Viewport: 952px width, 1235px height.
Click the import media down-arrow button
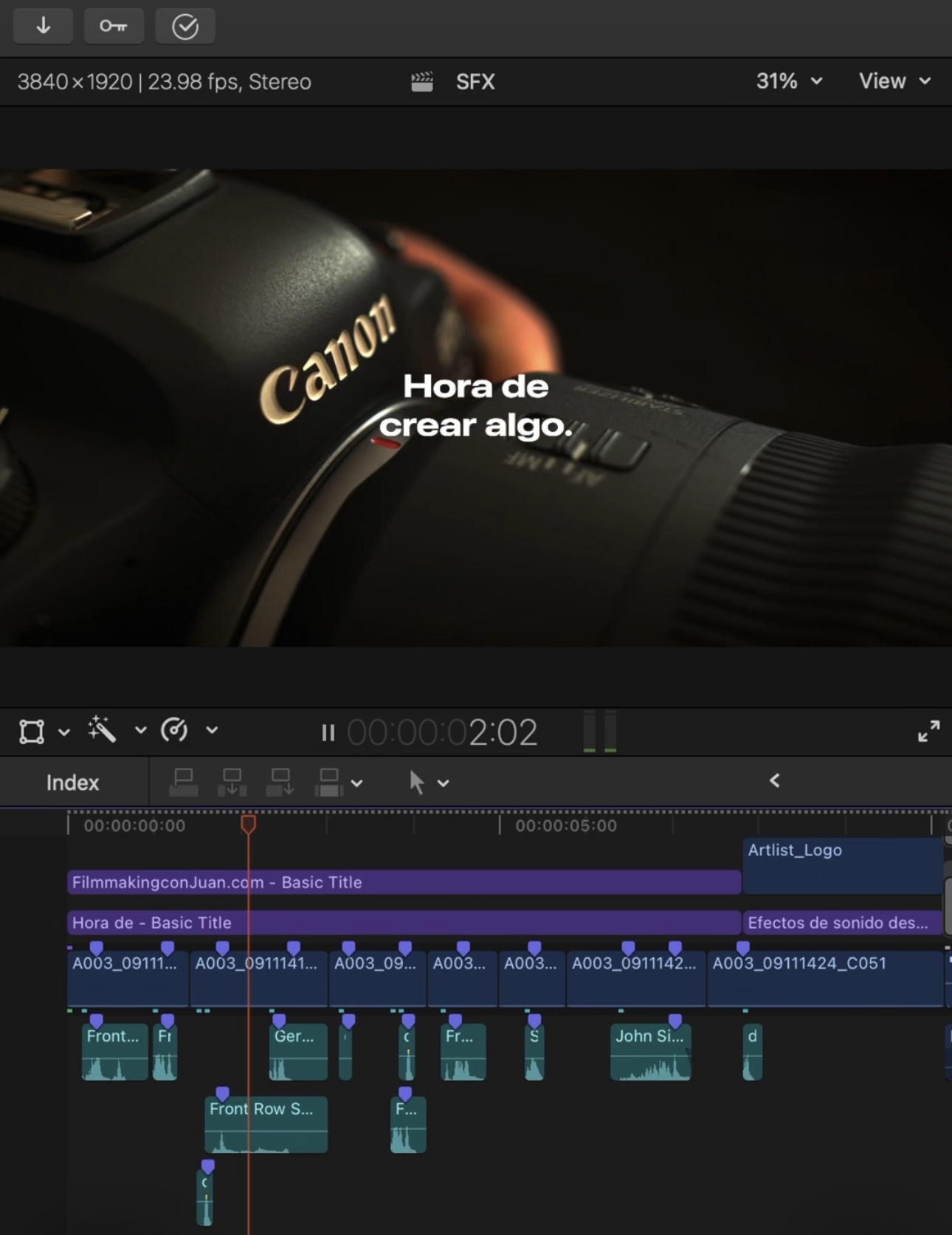click(43, 26)
